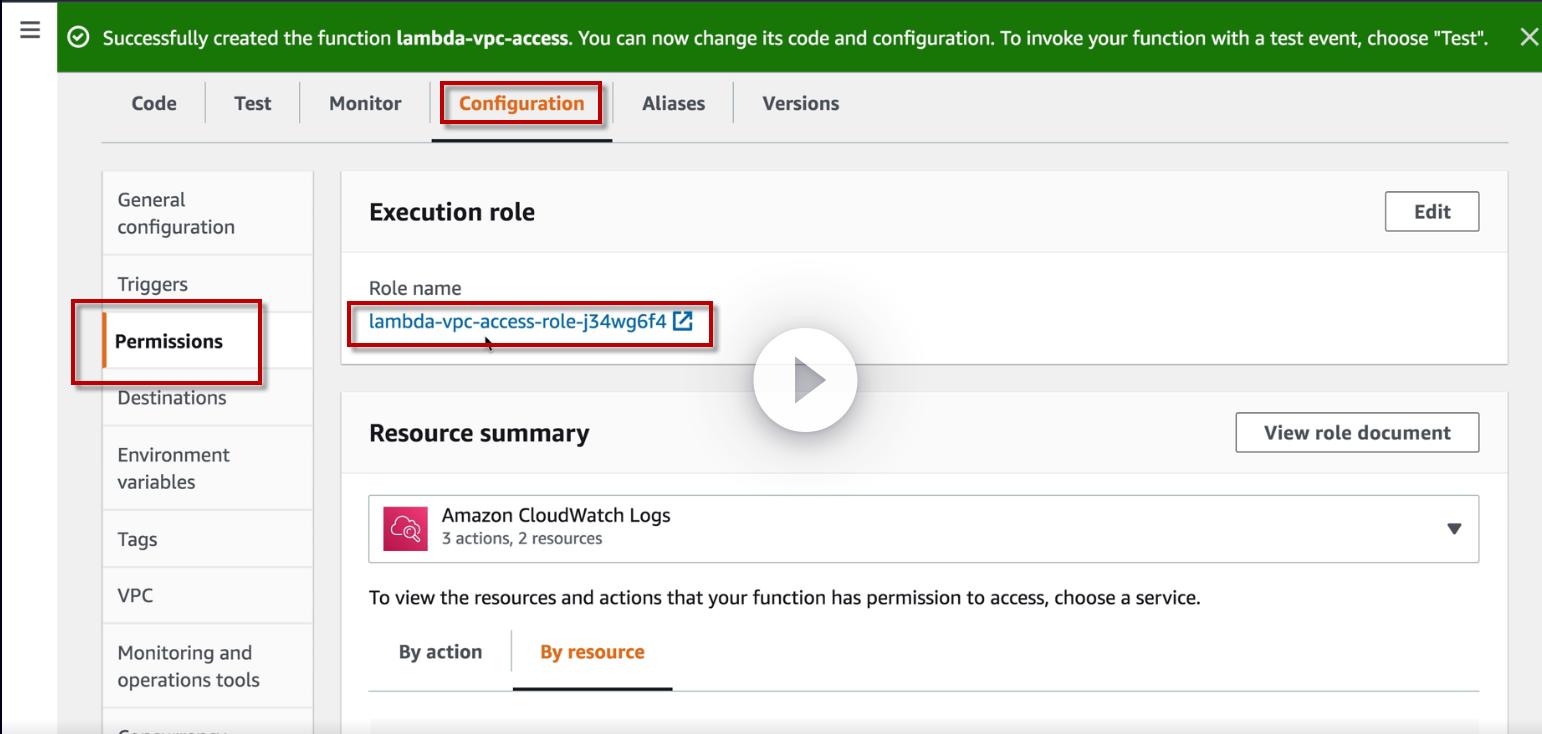
Task: Click the Amazon CloudWatch Logs service icon
Action: 406,528
